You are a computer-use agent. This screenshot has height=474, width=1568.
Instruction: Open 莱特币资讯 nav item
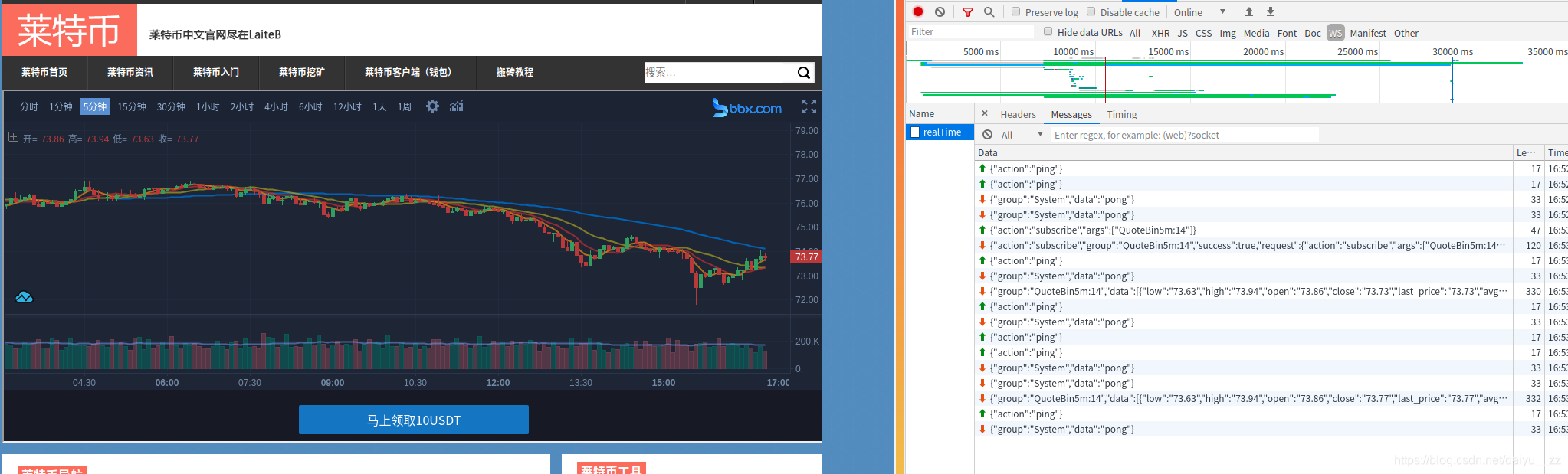(130, 72)
